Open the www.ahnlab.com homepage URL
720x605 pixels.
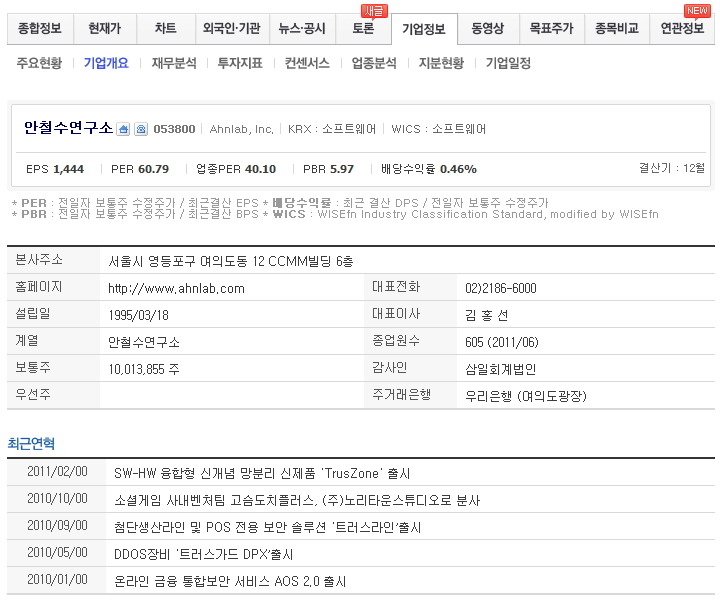point(176,288)
